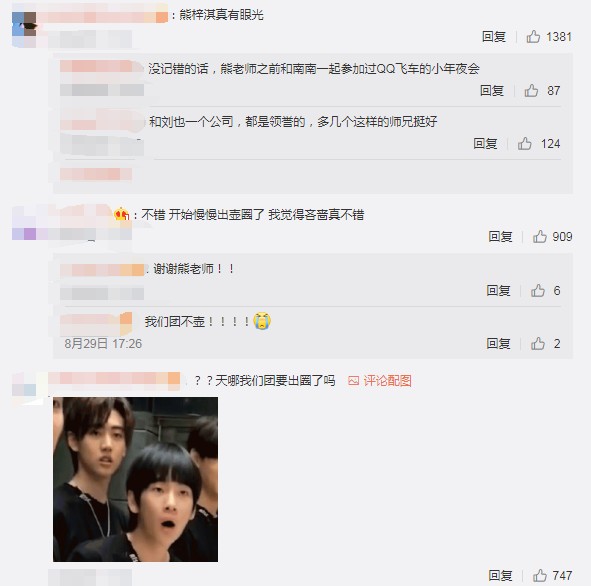
Task: Reply to the 我们团不壶 comment
Action: 498,344
